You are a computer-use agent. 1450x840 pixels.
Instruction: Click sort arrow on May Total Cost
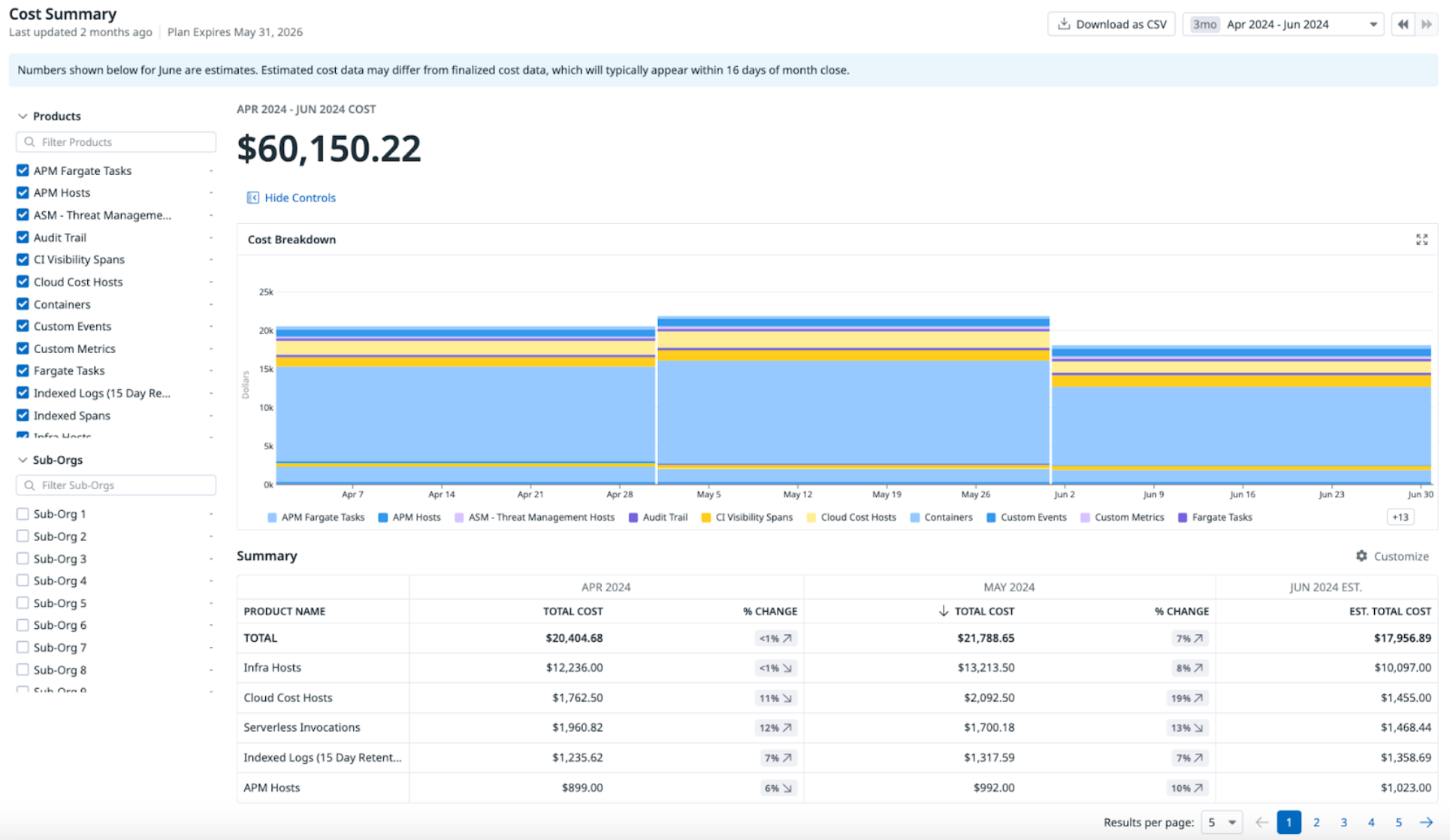944,611
